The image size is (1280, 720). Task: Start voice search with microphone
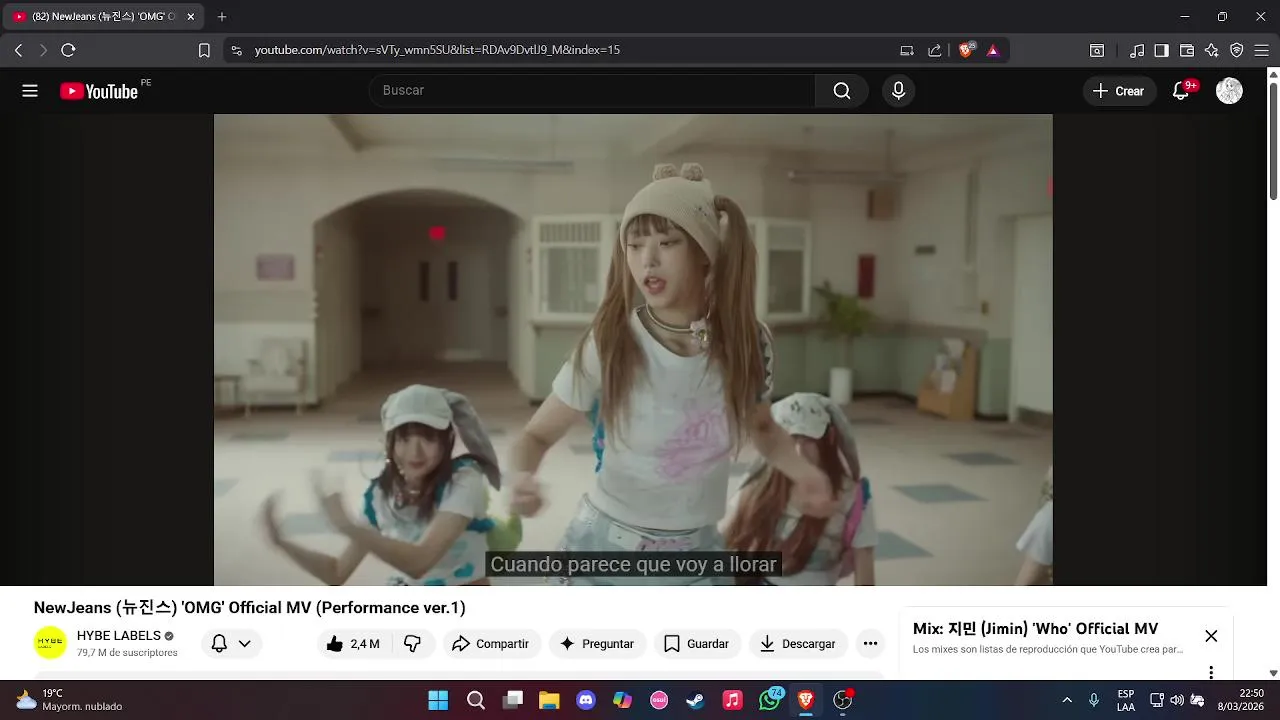tap(898, 91)
